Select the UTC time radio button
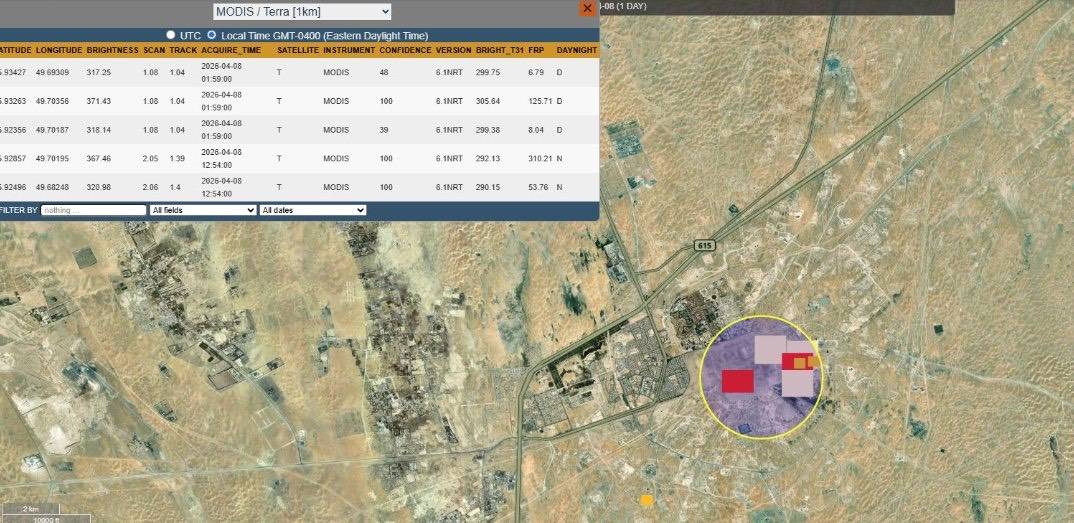The image size is (1074, 523). [171, 34]
